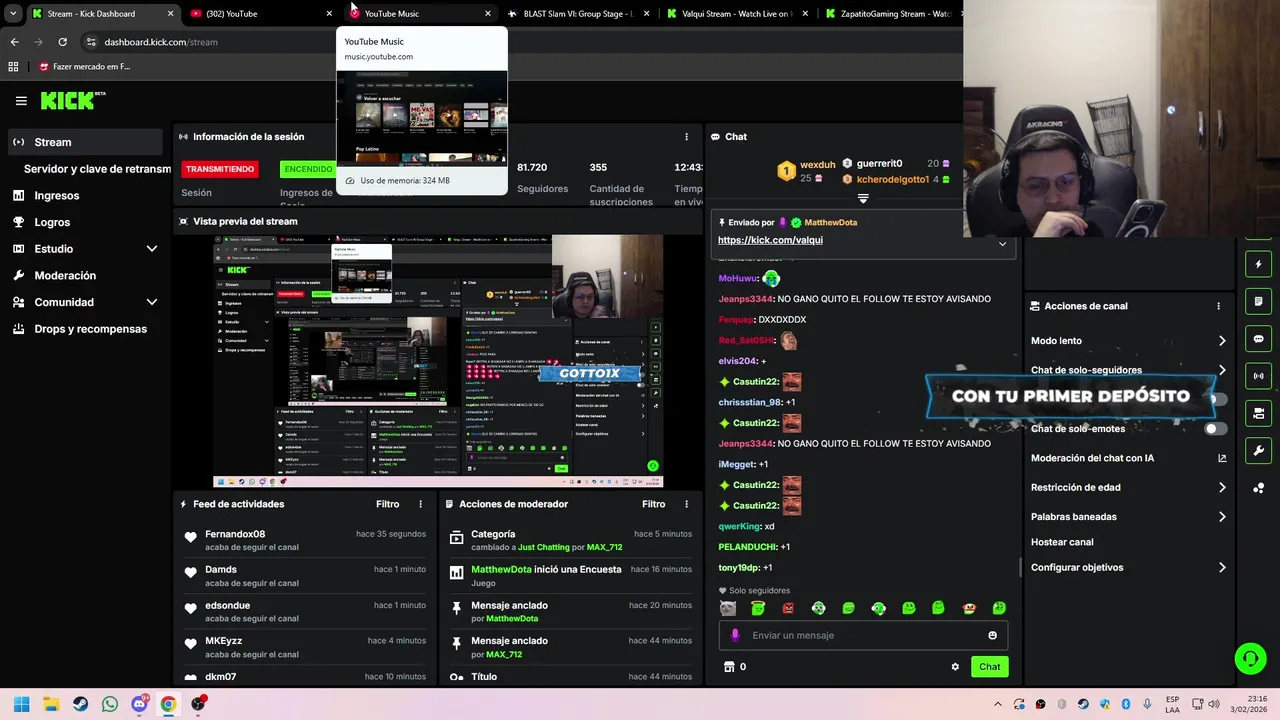The width and height of the screenshot is (1280, 720).
Task: Open the Feed de actividades three-dot menu
Action: [420, 504]
